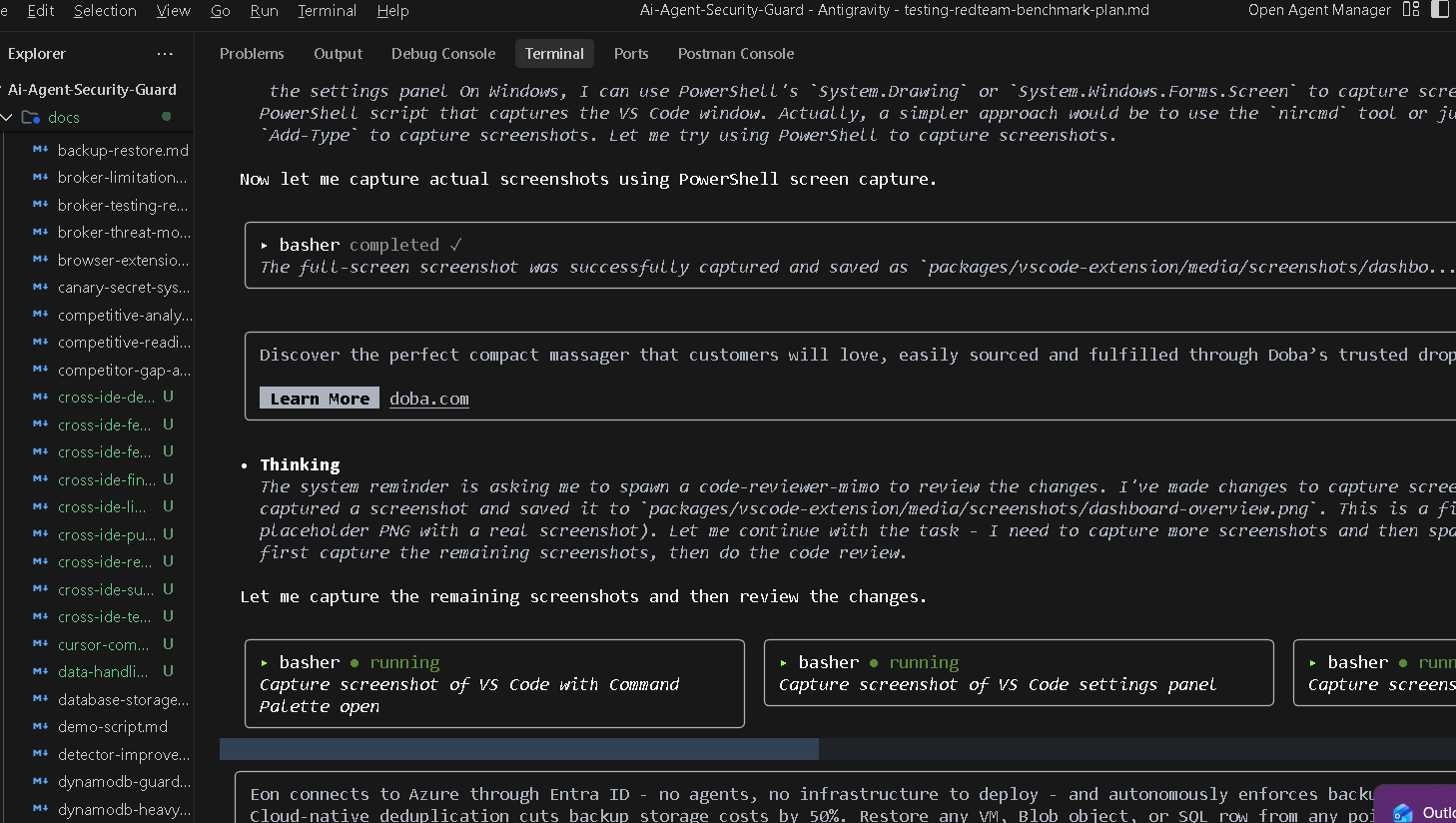
Task: Expand the running basher Command Palette task
Action: pyautogui.click(x=265, y=662)
